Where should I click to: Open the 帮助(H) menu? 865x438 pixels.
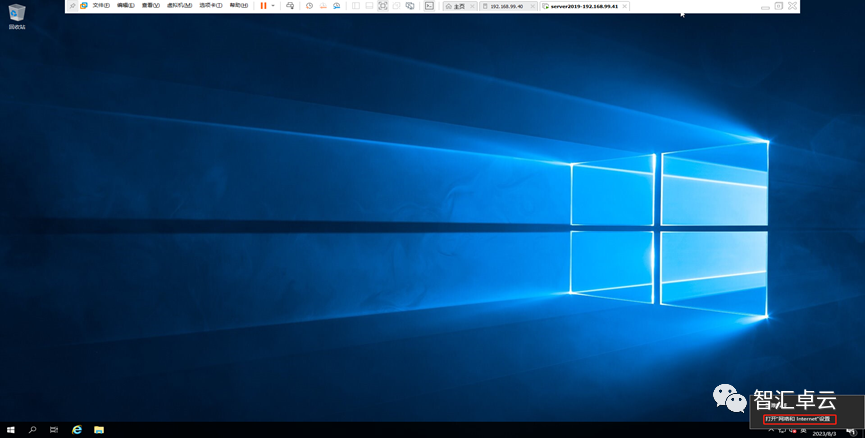(239, 6)
